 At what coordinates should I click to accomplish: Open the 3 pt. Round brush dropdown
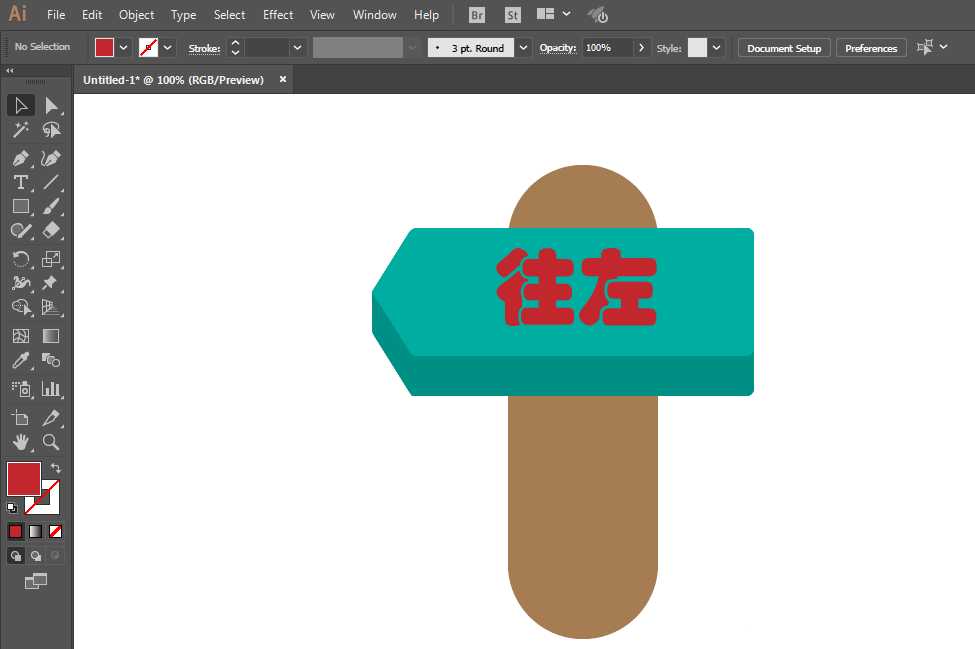pyautogui.click(x=524, y=48)
